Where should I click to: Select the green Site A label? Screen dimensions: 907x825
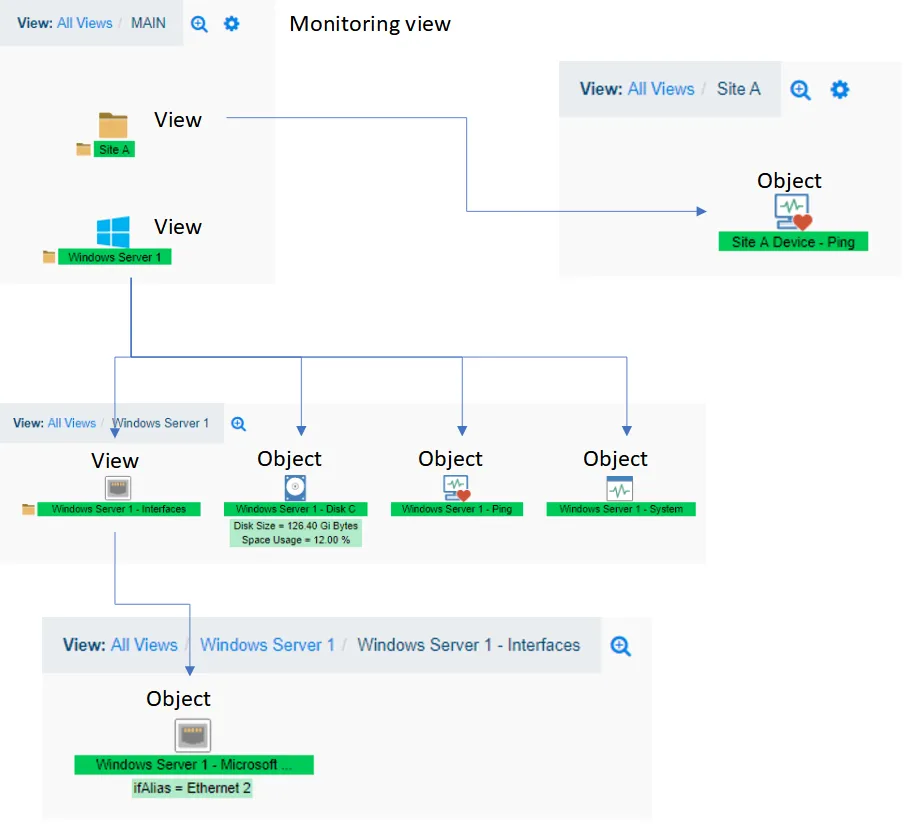(x=114, y=150)
